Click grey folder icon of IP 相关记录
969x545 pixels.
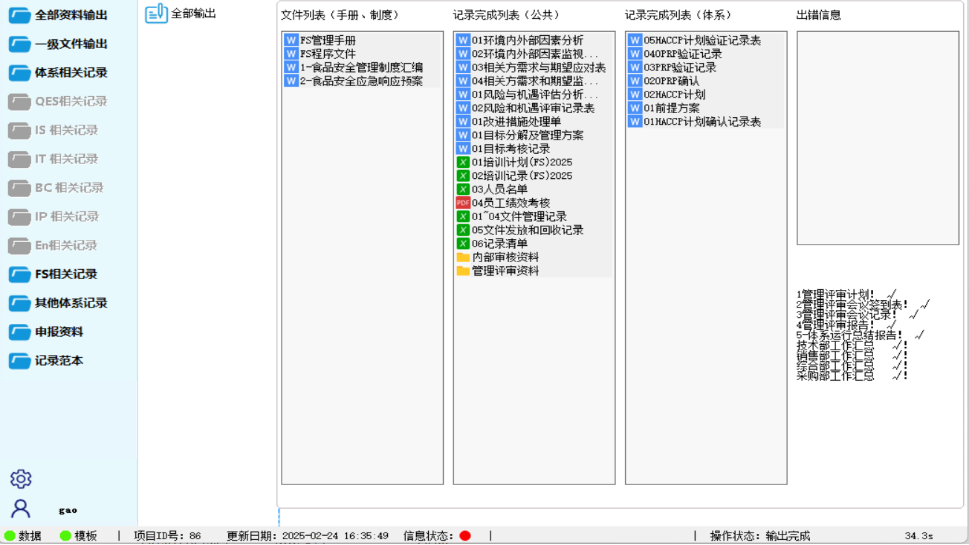point(19,216)
